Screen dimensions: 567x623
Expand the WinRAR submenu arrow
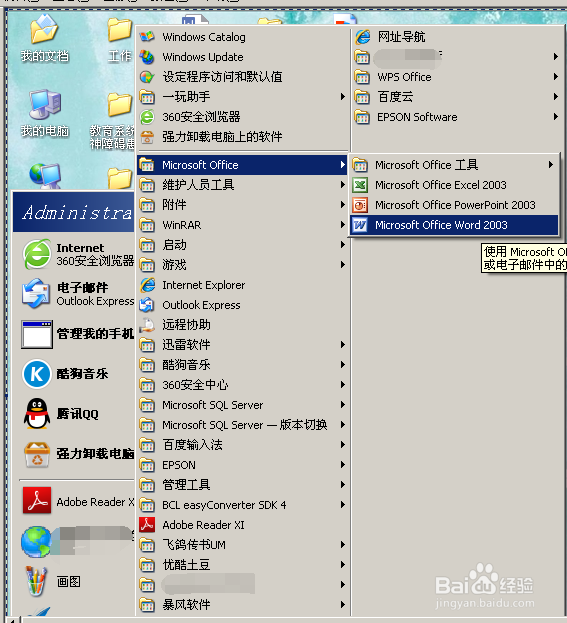[x=343, y=225]
